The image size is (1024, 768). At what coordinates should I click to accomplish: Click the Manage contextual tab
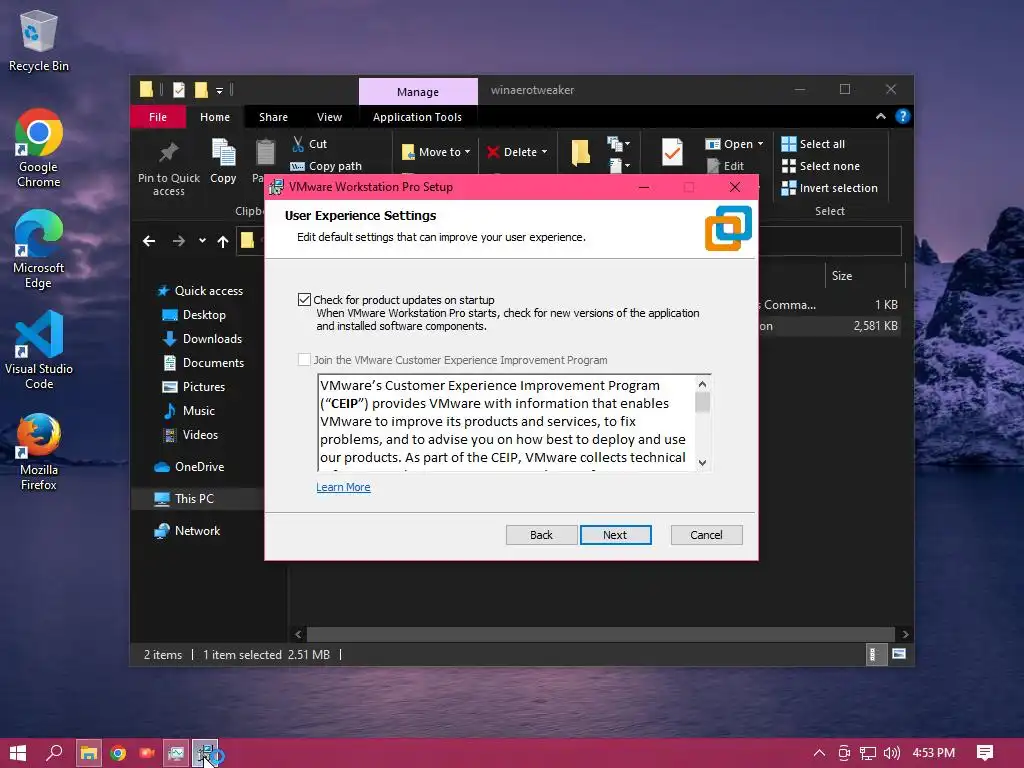(x=418, y=92)
